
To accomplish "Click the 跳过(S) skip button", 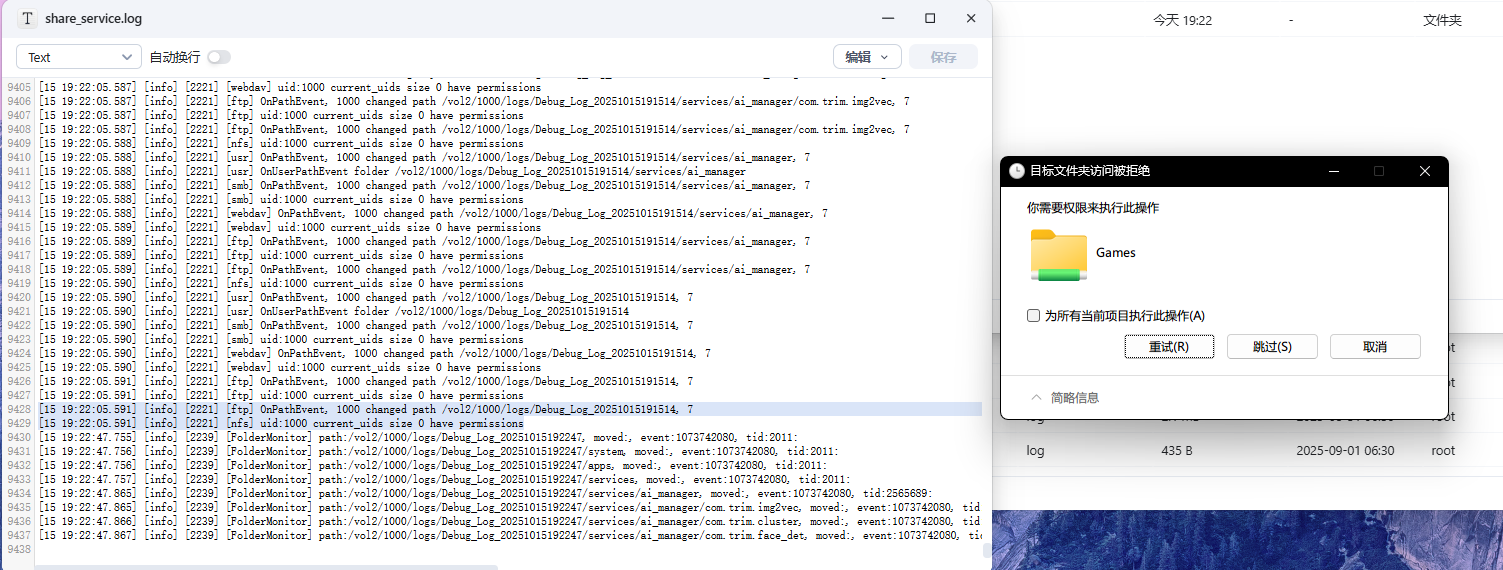I will click(x=1272, y=346).
